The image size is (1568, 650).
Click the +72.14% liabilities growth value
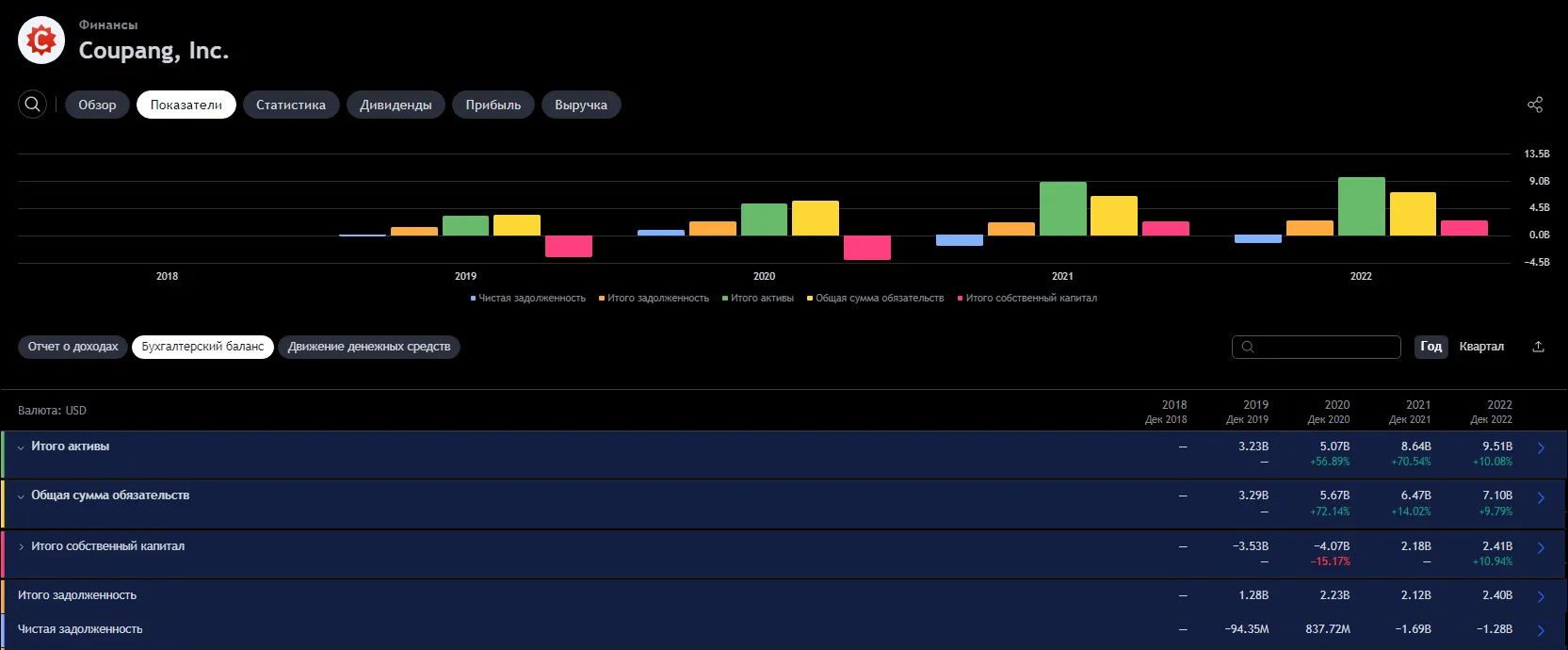(x=1330, y=512)
